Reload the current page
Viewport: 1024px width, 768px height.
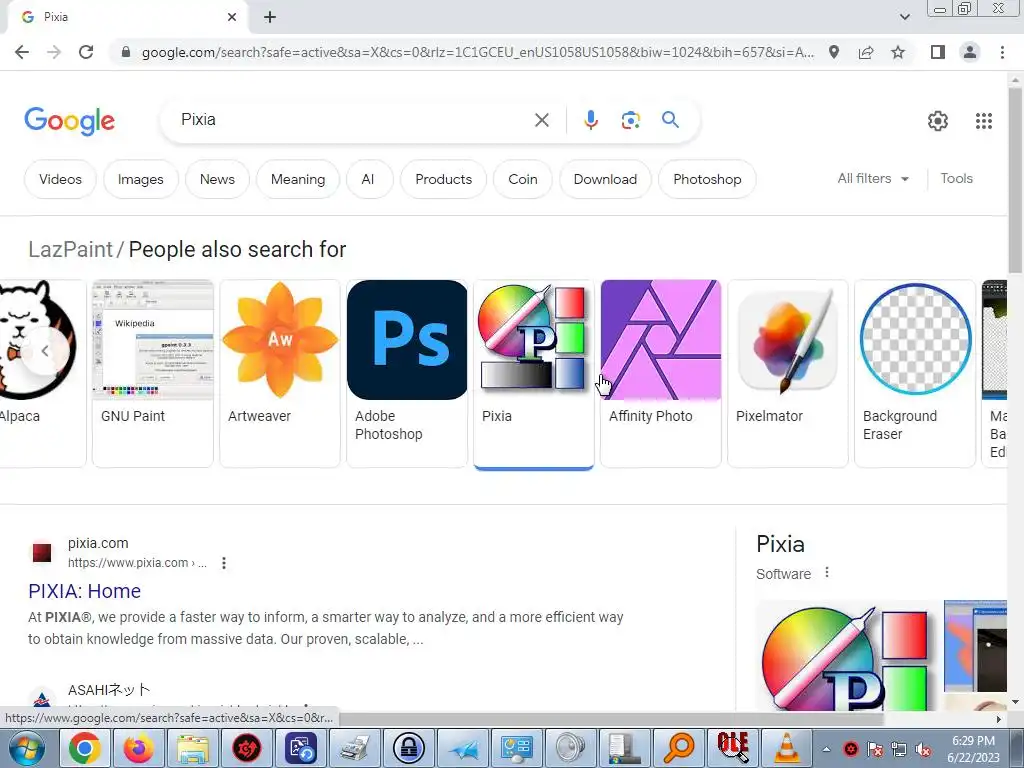(x=86, y=52)
